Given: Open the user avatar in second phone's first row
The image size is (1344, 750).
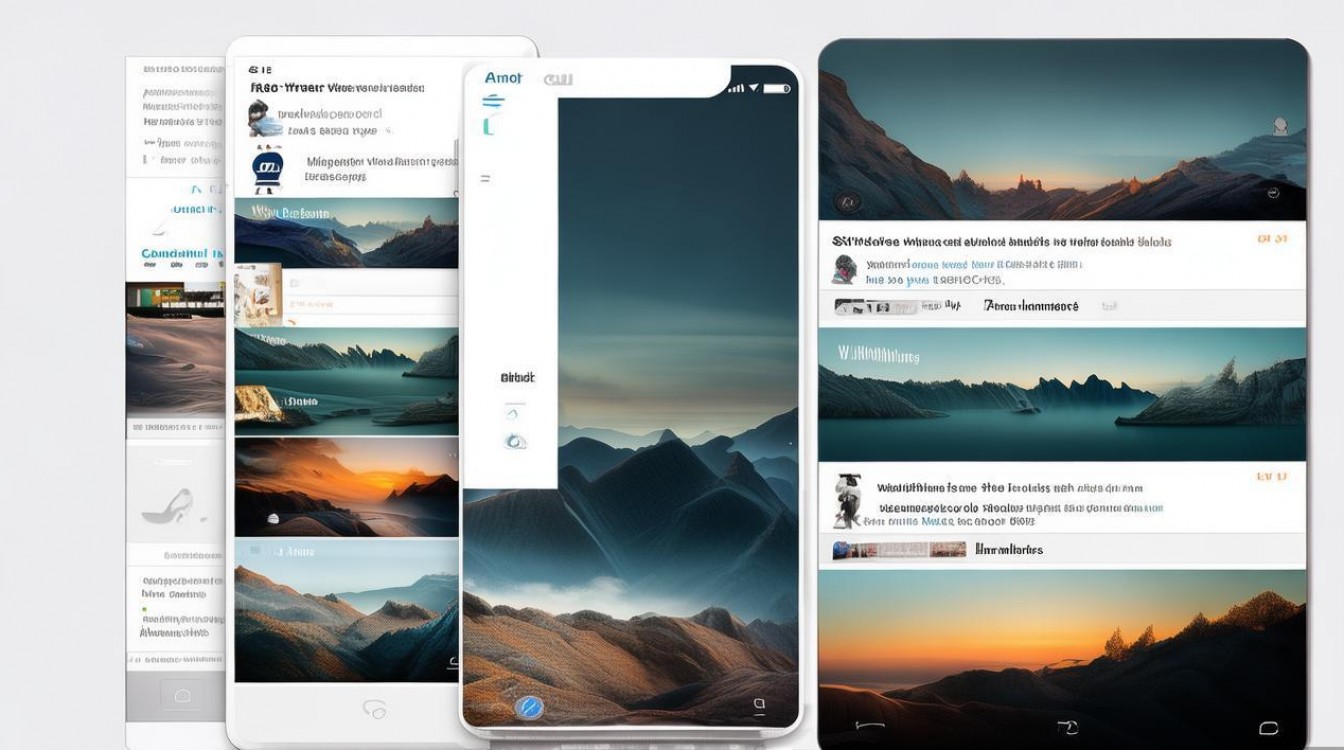Looking at the screenshot, I should tap(263, 119).
